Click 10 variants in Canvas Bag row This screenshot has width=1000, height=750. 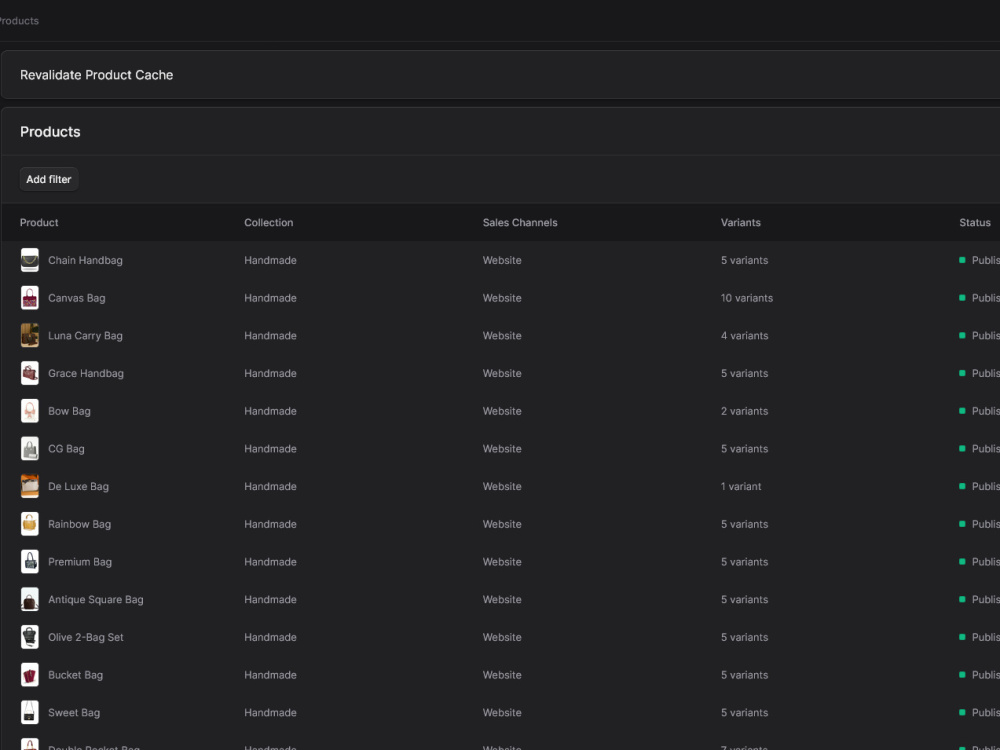747,298
